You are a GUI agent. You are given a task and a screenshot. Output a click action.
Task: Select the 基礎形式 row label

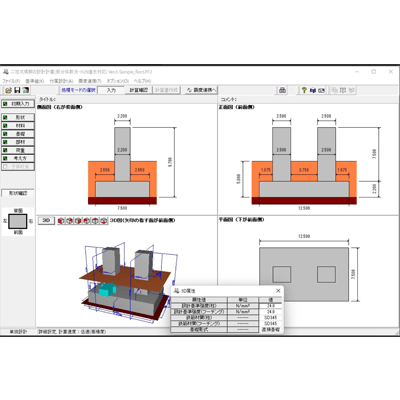click(199, 329)
